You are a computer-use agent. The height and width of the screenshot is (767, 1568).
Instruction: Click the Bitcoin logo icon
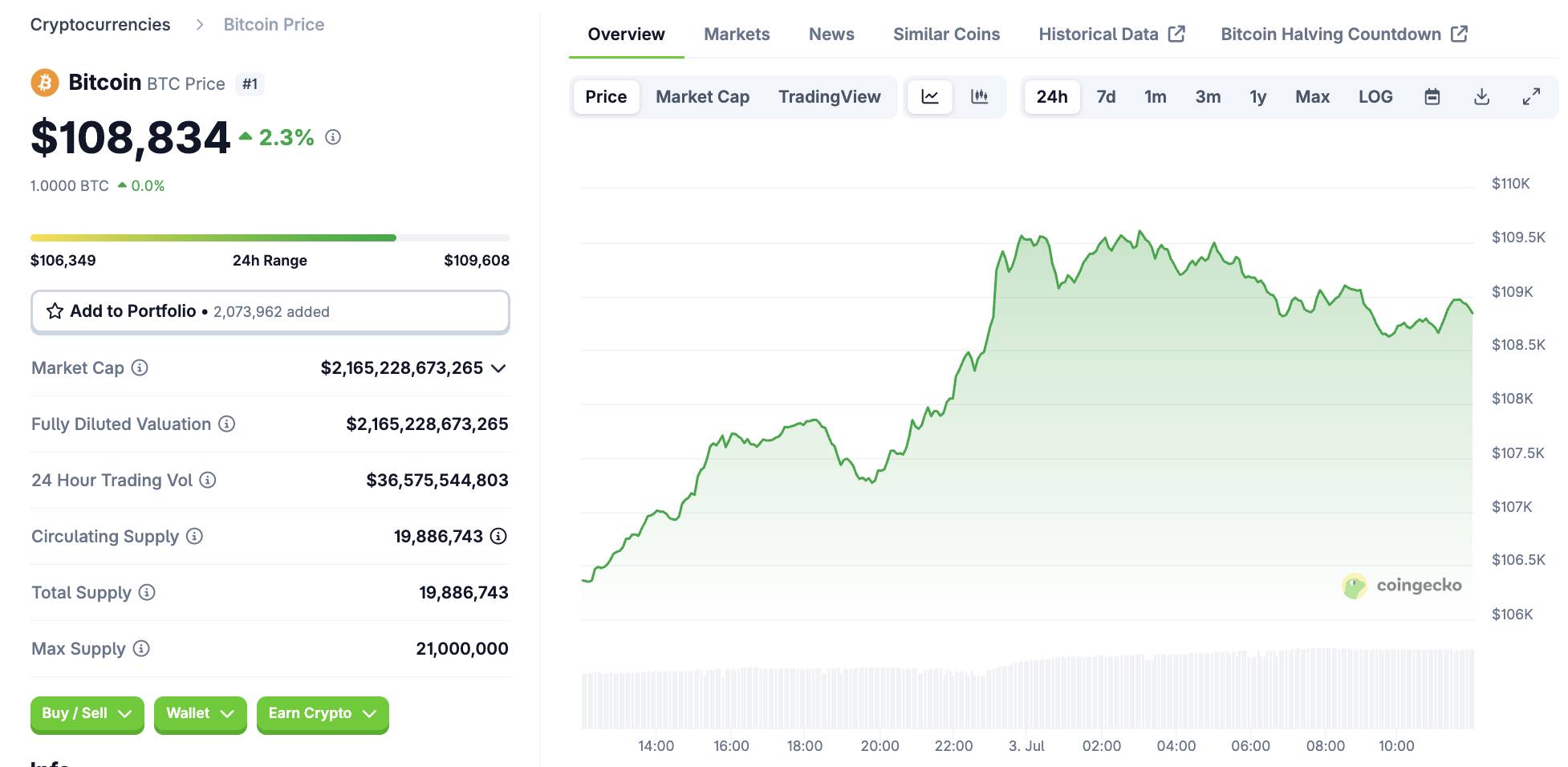(x=45, y=83)
